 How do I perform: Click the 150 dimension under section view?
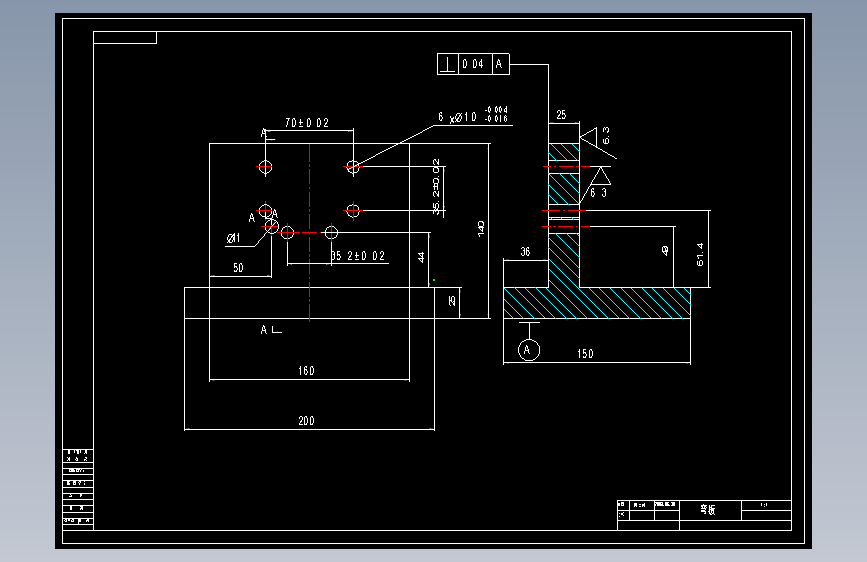(x=585, y=354)
